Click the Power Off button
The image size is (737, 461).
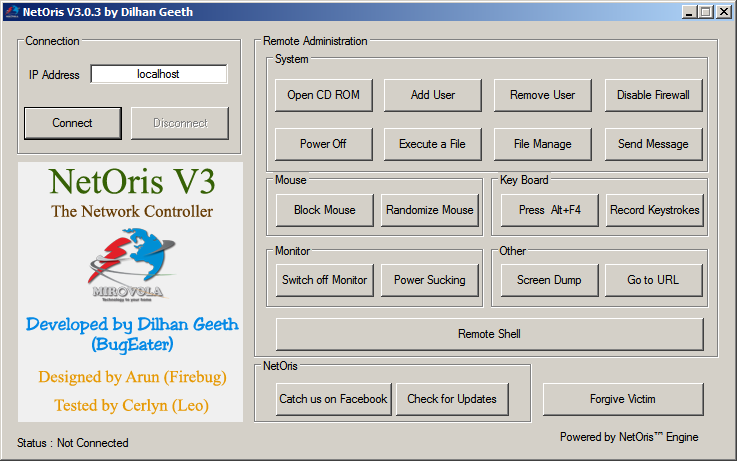[323, 144]
